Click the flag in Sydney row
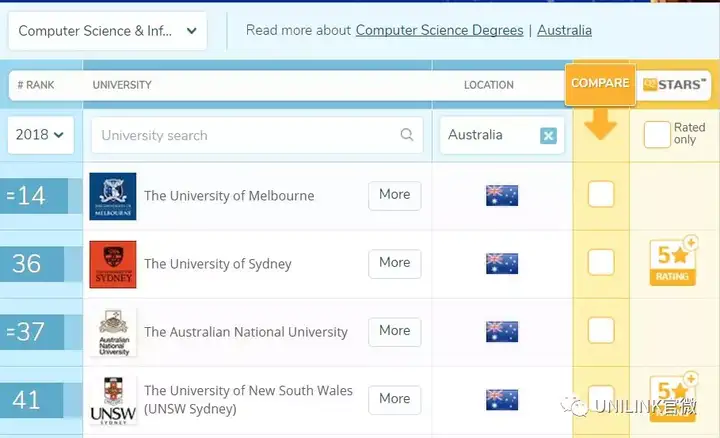This screenshot has width=720, height=438. tap(502, 264)
